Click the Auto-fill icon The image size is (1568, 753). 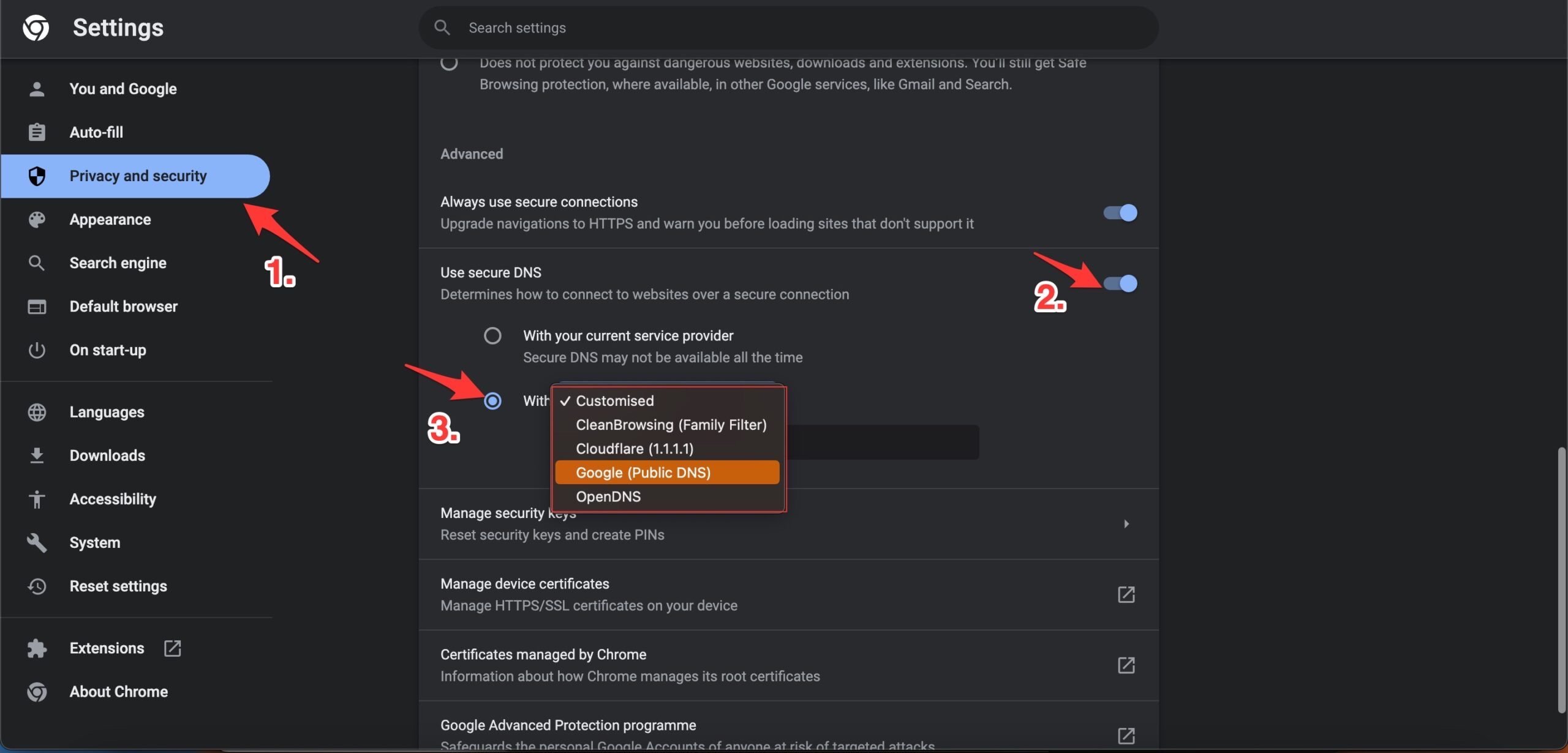pos(36,132)
